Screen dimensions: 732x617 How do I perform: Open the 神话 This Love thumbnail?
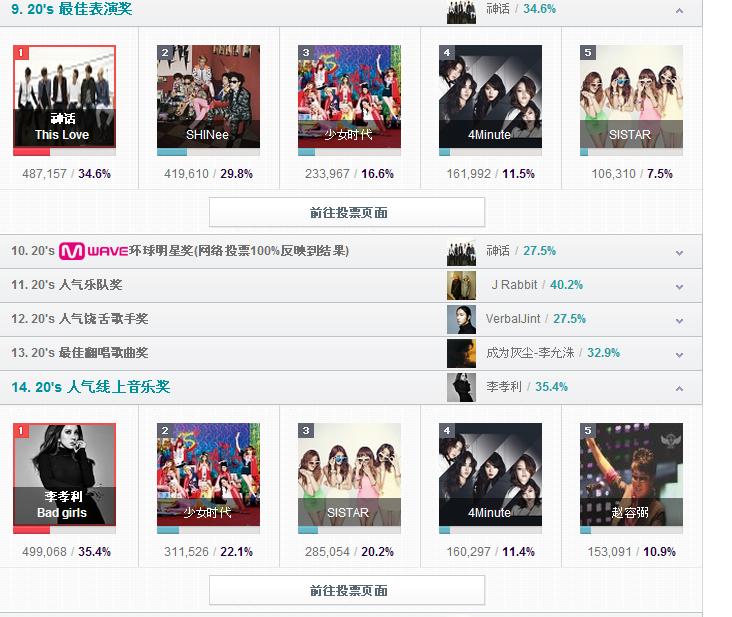point(64,97)
